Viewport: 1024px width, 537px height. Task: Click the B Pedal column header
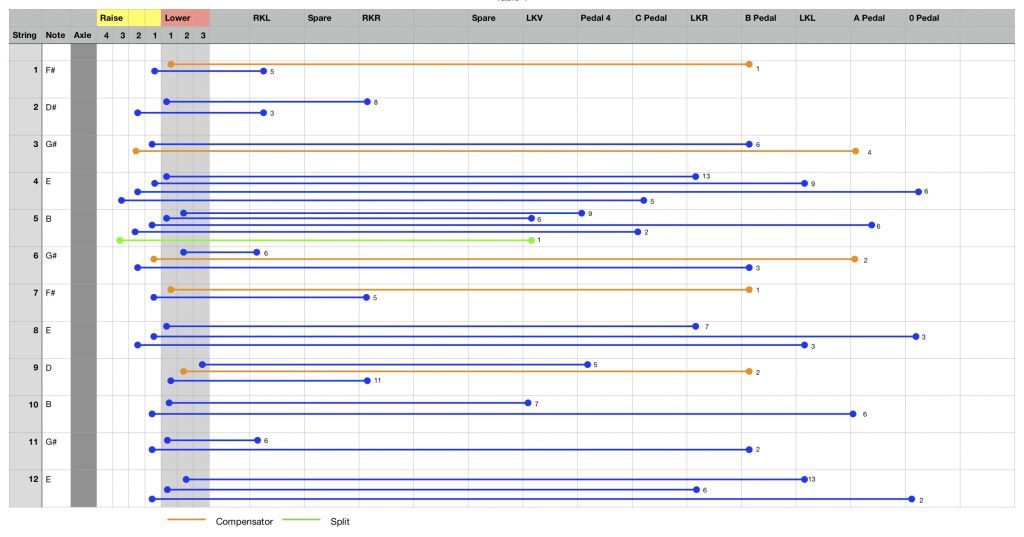[760, 18]
